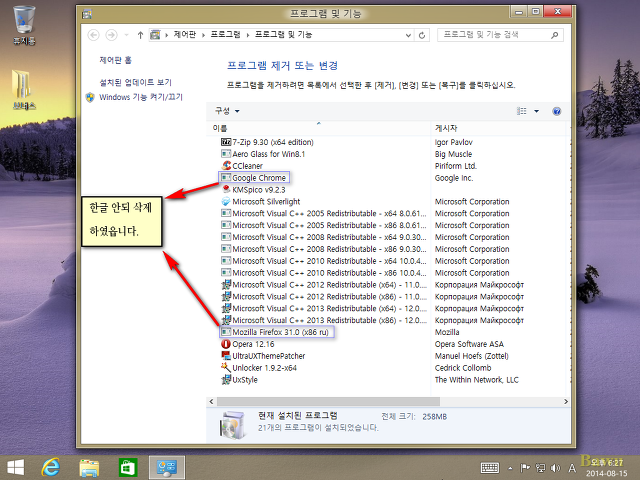Click the volume speaker tray icon
The height and width of the screenshot is (480, 640).
click(555, 468)
